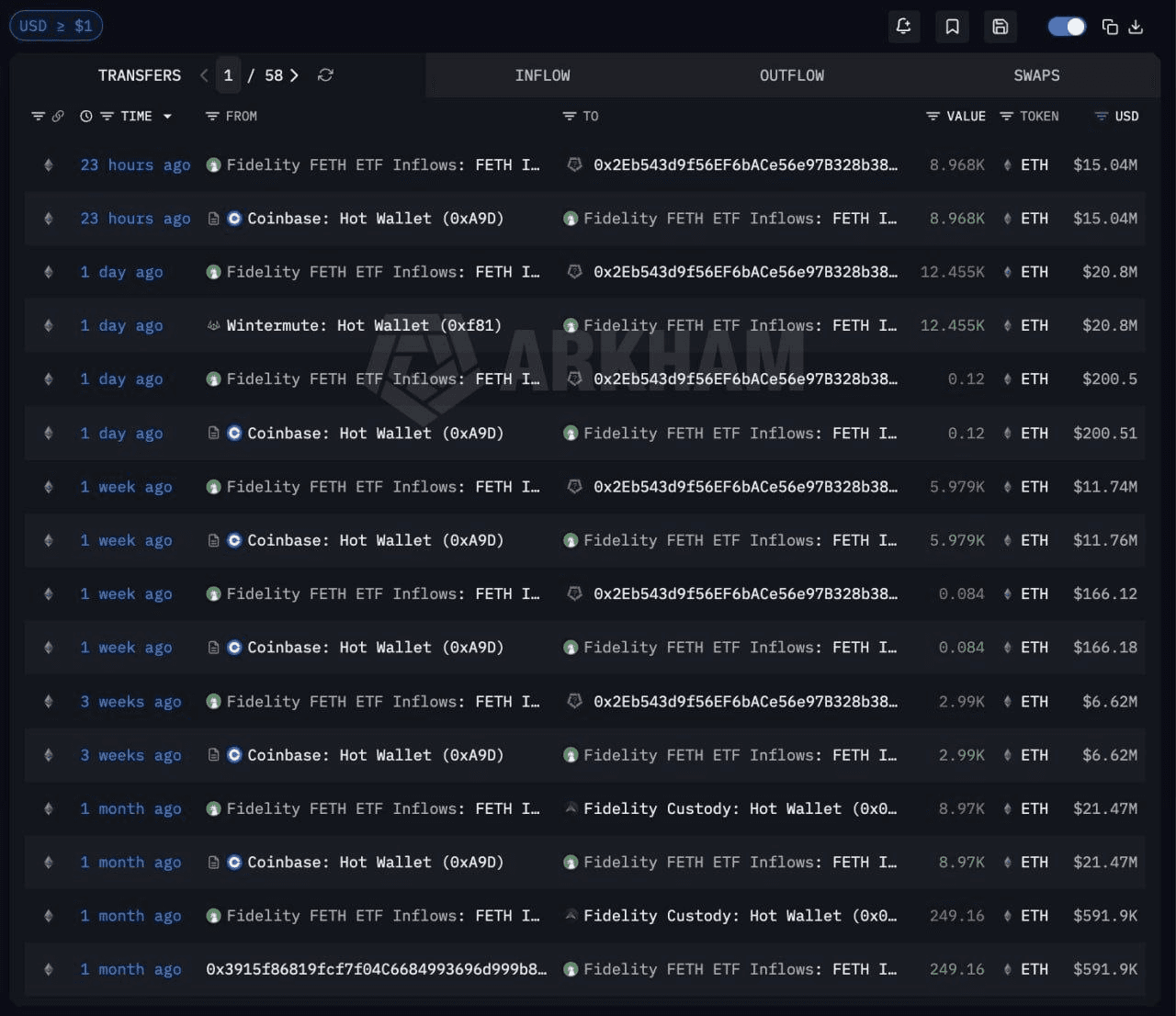
Task: Click the first '3 weeks ago' timestamp
Action: (130, 702)
